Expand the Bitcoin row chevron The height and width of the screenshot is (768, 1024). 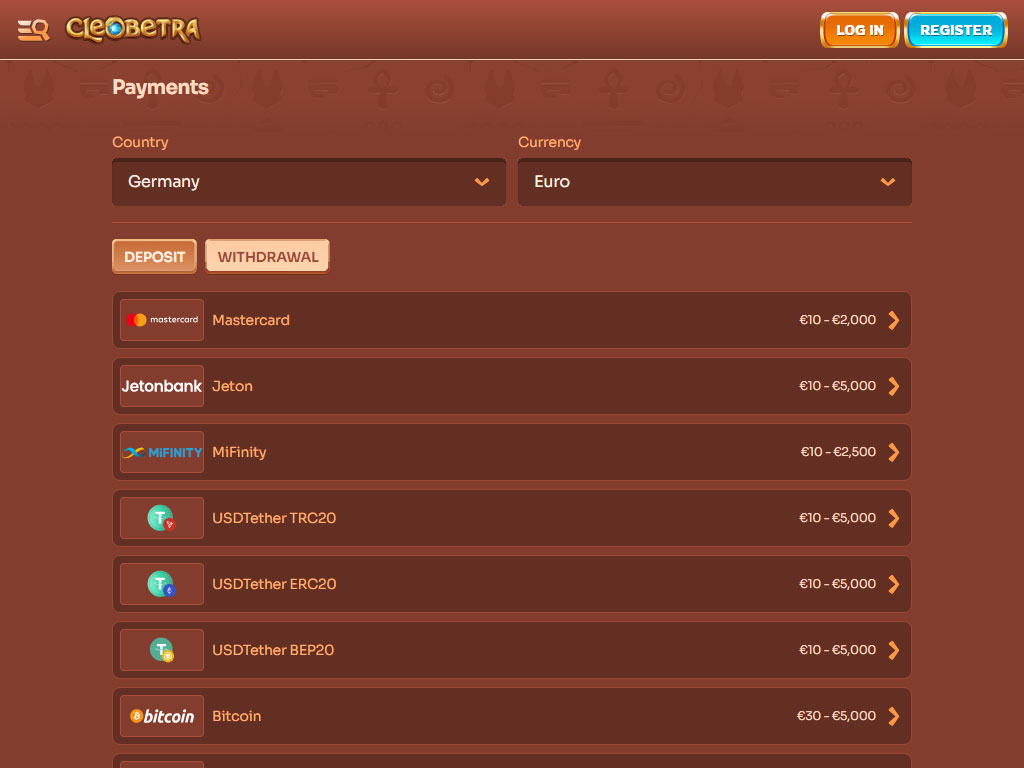point(894,716)
